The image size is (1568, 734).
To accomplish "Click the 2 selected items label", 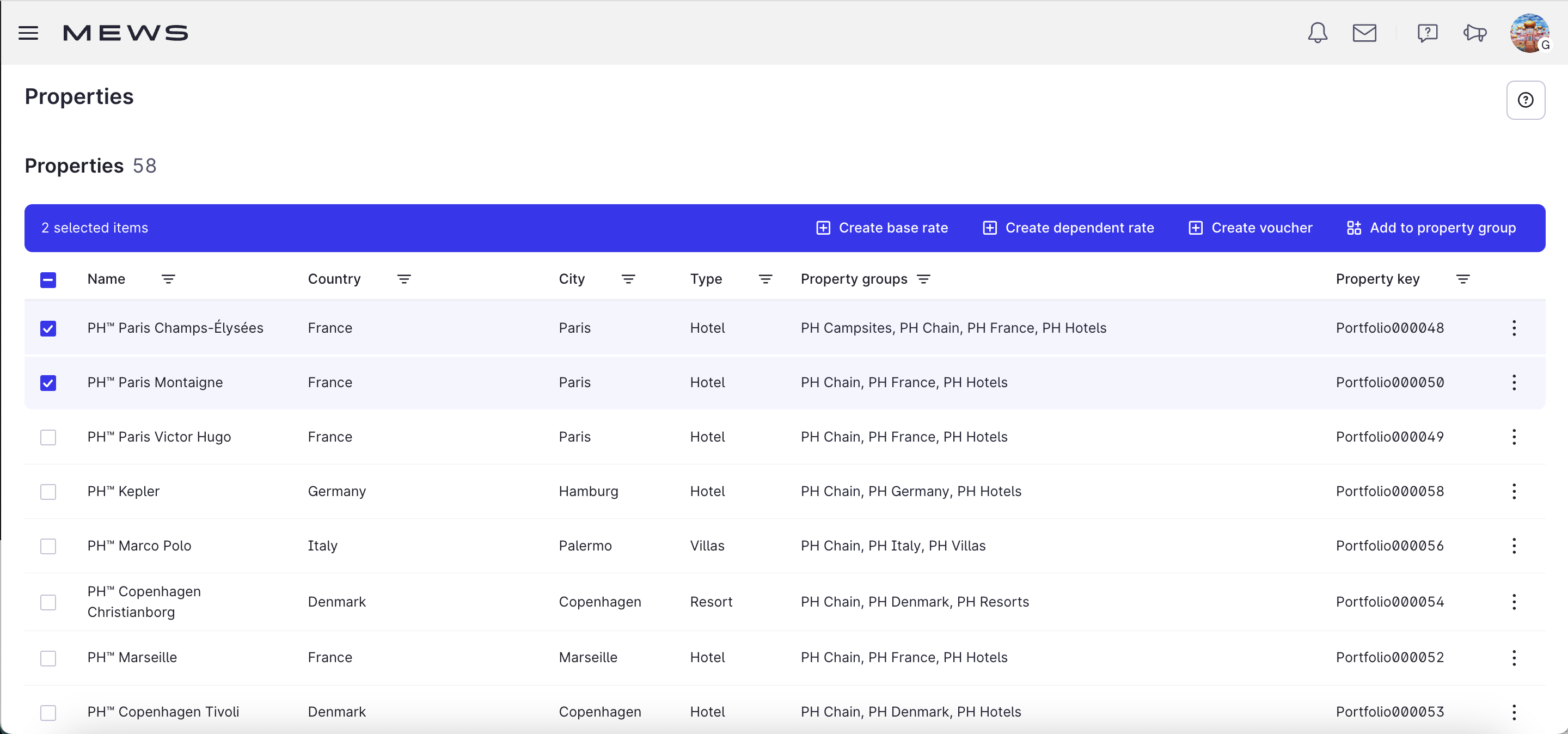I will point(95,228).
